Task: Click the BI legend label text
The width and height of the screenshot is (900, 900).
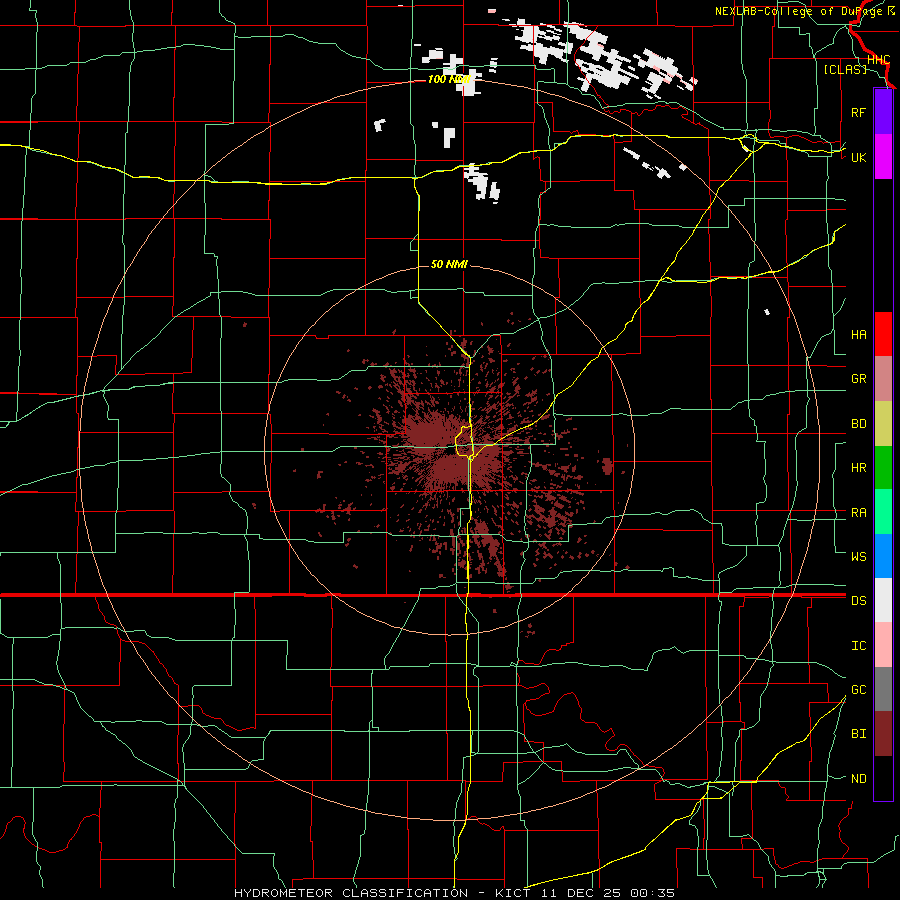Action: tap(858, 734)
